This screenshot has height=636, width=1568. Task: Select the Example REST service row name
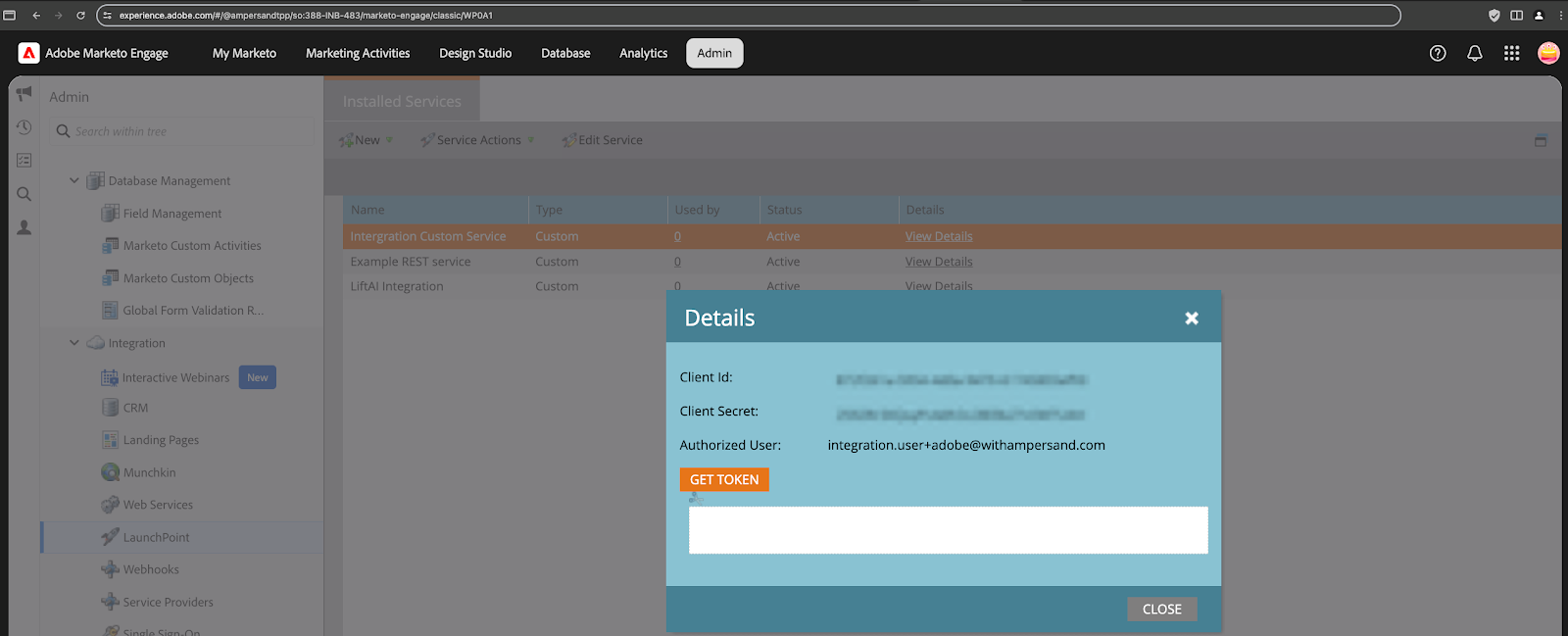[x=411, y=262]
